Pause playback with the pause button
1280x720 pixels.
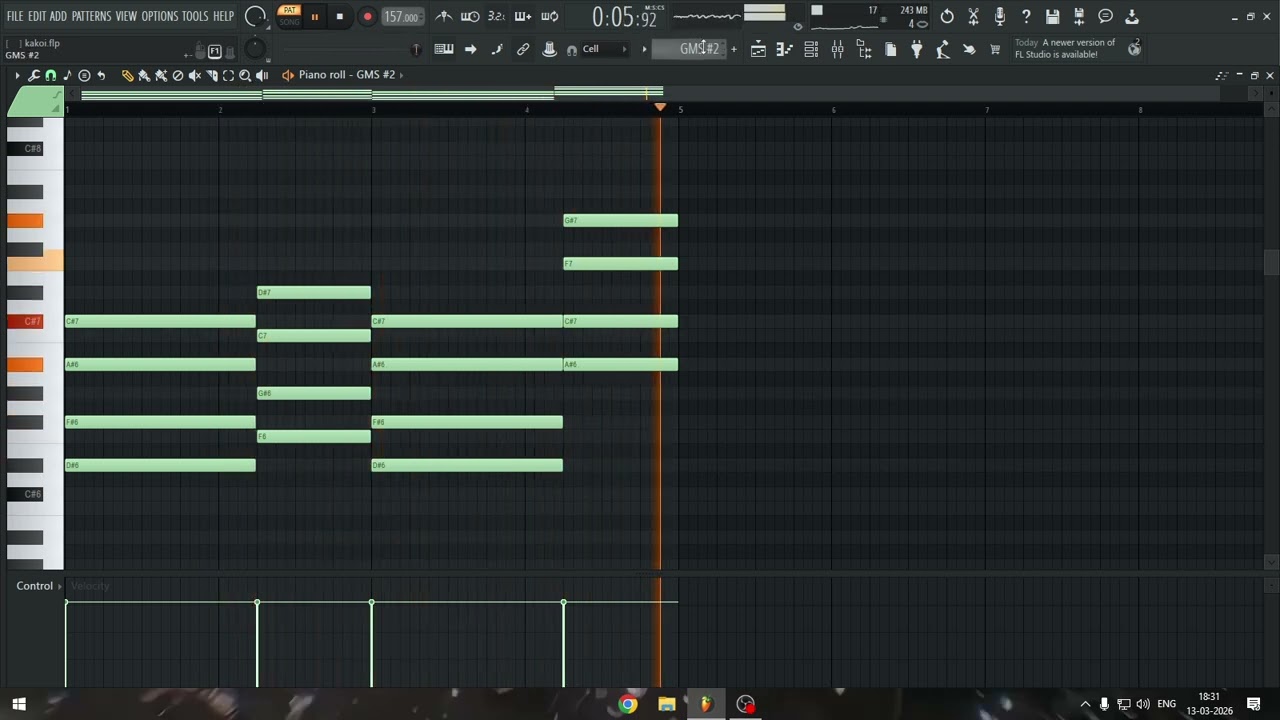click(314, 16)
